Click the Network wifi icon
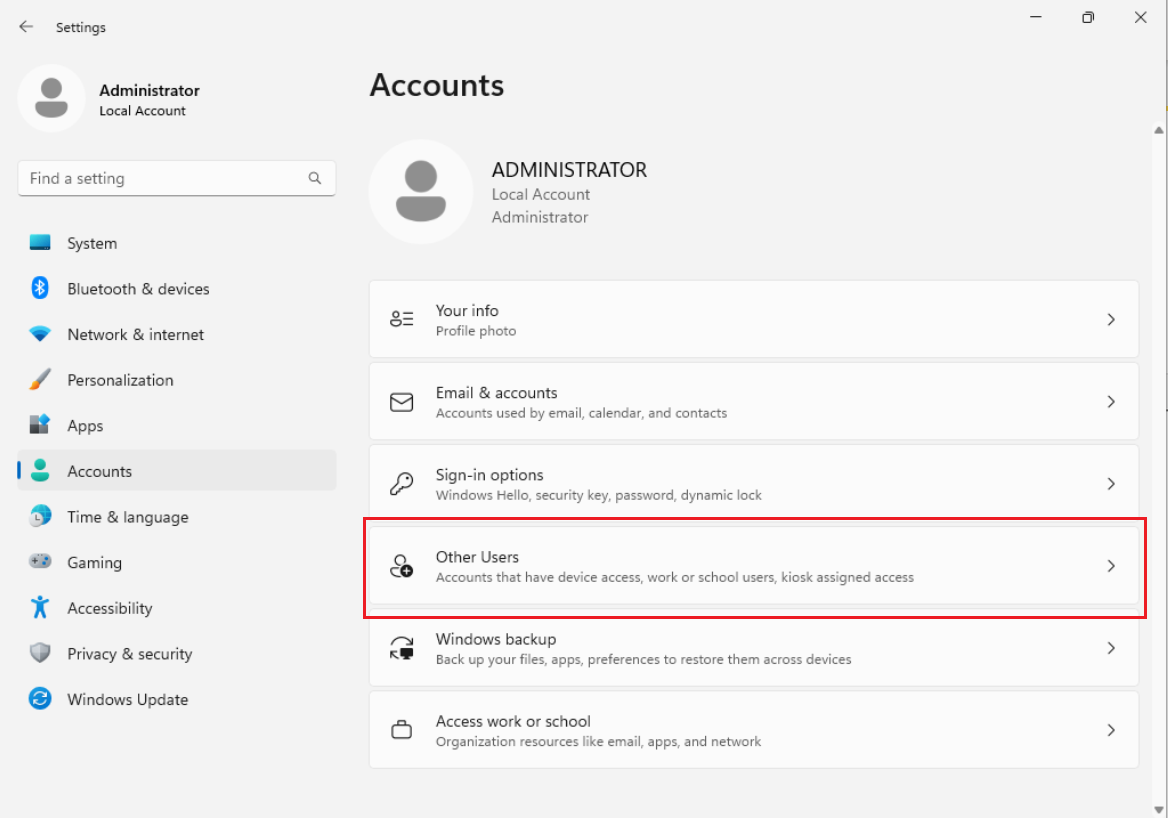The width and height of the screenshot is (1168, 818). (40, 334)
